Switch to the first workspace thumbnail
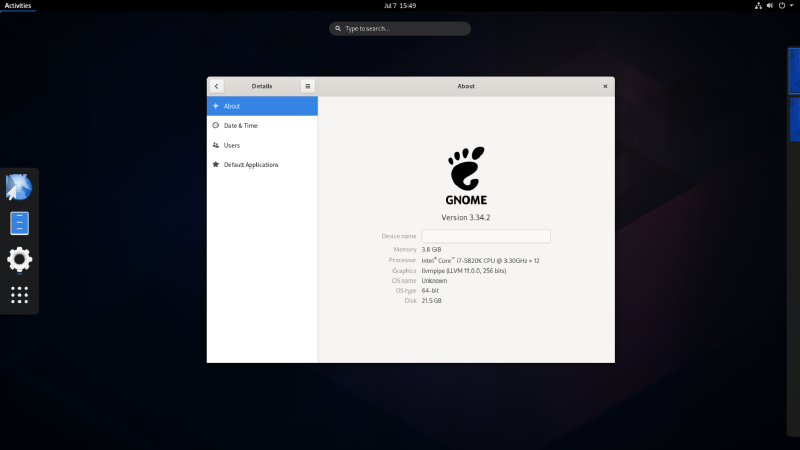Viewport: 800px width, 450px height. (x=794, y=70)
